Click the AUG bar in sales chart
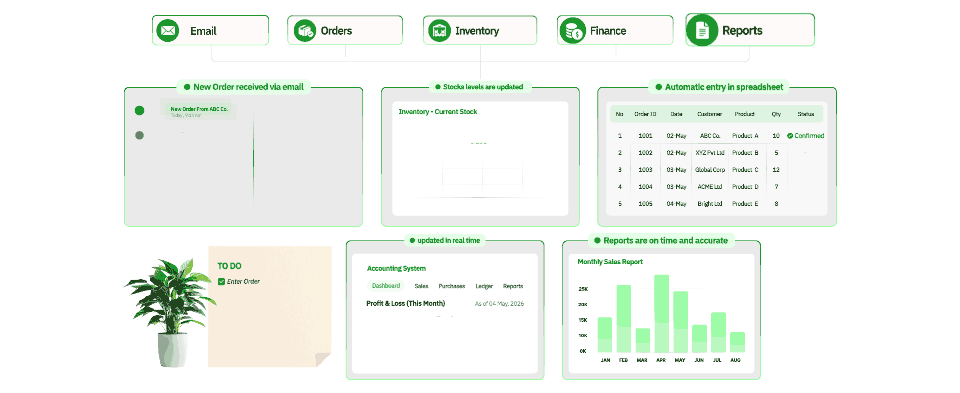The image size is (960, 393). tap(737, 342)
